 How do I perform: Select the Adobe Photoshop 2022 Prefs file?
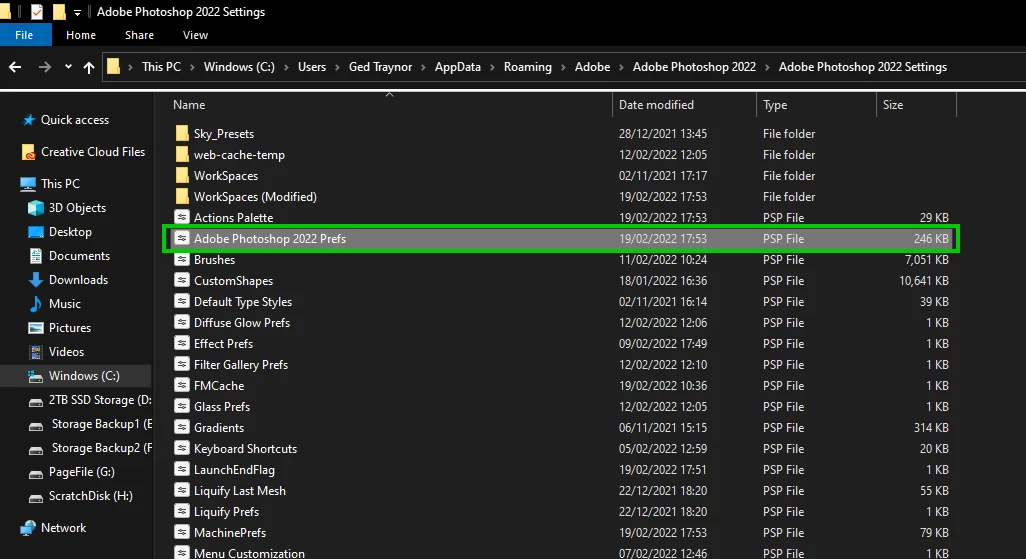[560, 239]
